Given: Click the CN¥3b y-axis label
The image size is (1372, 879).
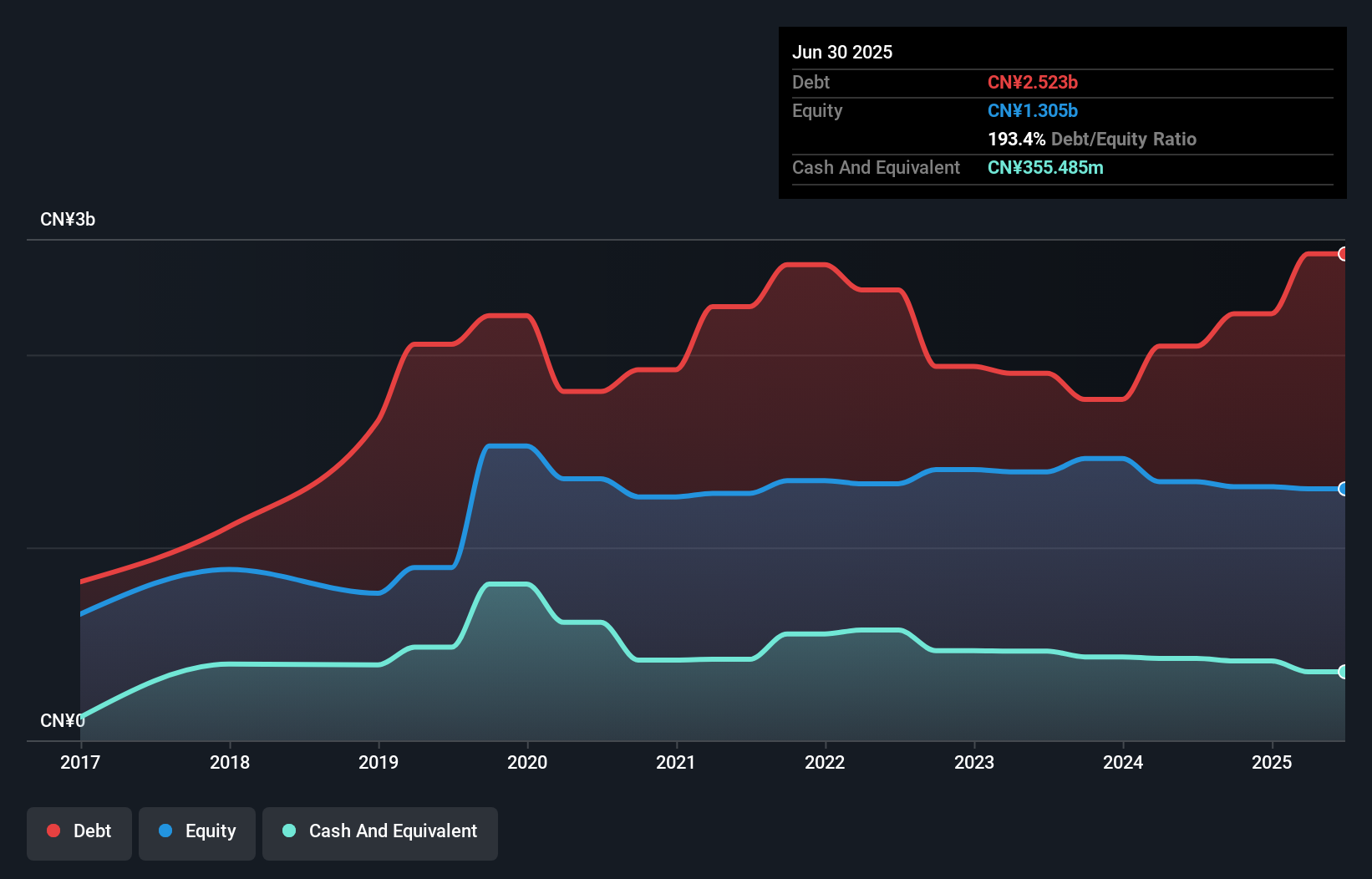Looking at the screenshot, I should click(68, 220).
